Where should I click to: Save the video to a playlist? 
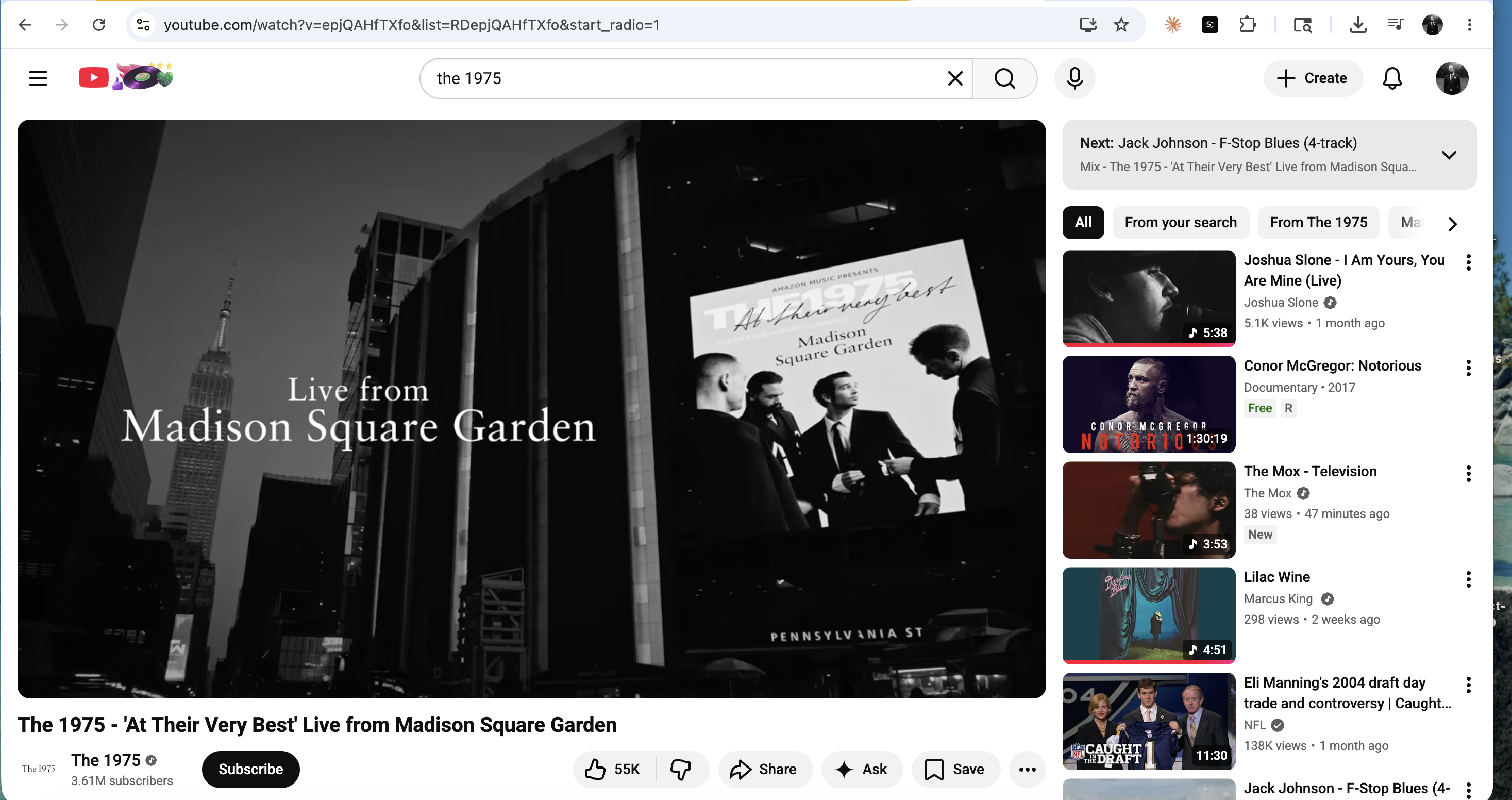click(955, 769)
